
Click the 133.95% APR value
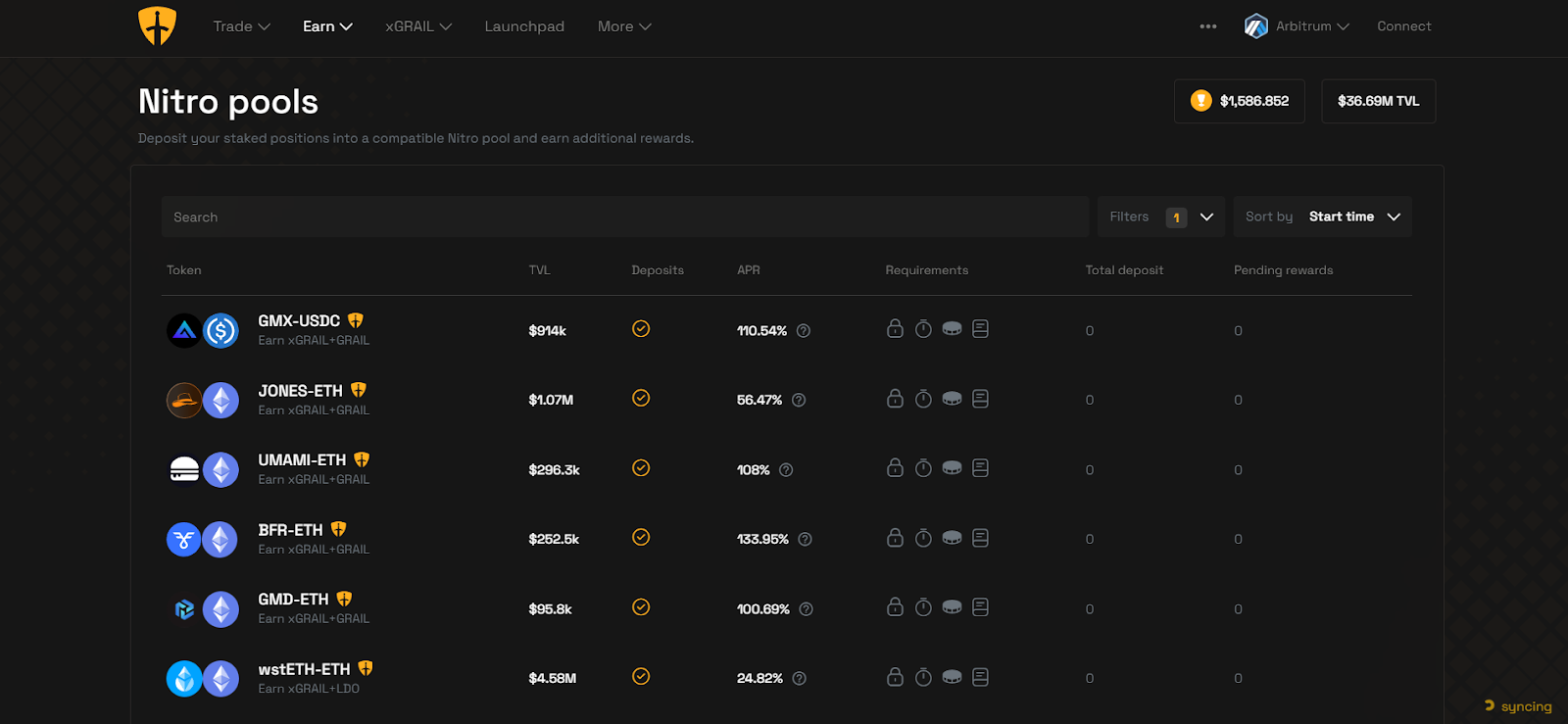pyautogui.click(x=762, y=539)
